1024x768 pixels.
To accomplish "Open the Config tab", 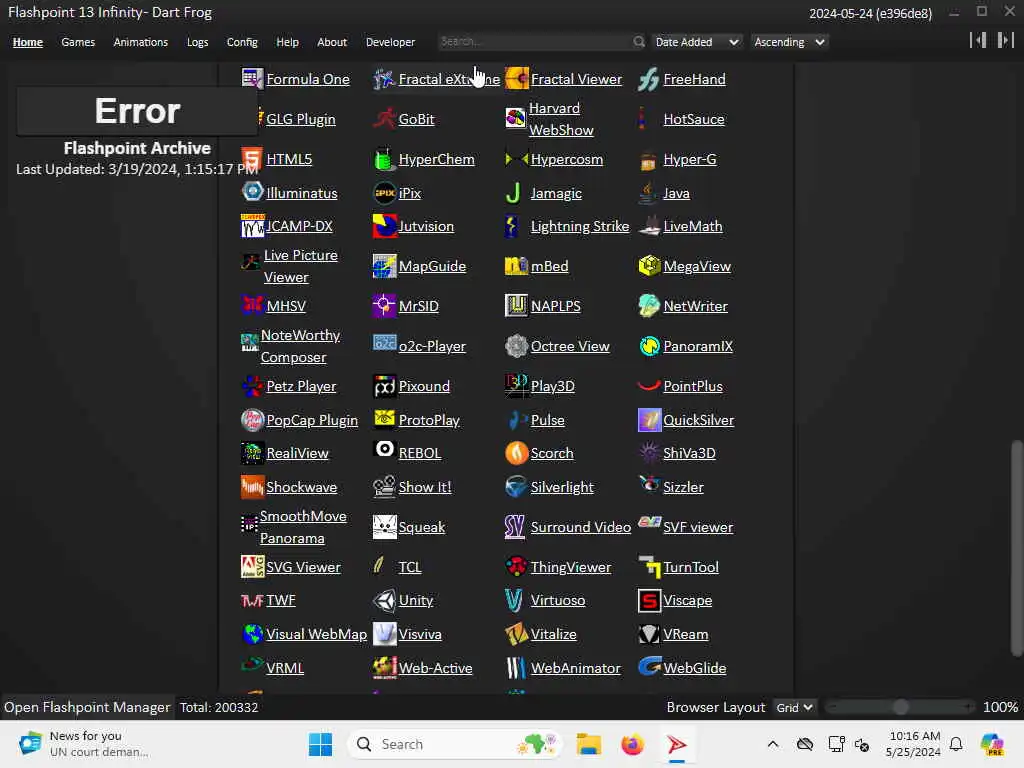I will tap(242, 42).
